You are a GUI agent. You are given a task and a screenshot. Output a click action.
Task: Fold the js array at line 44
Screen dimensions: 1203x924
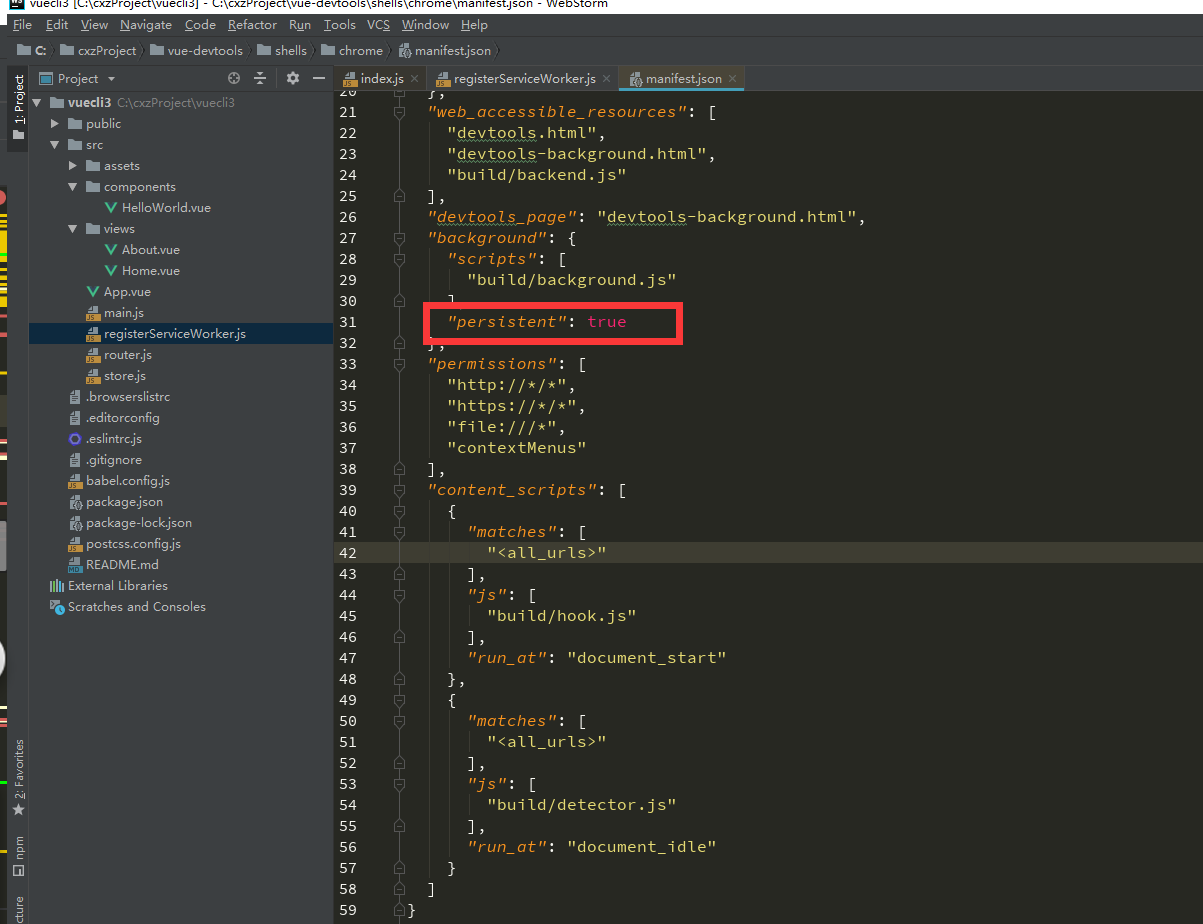[398, 595]
